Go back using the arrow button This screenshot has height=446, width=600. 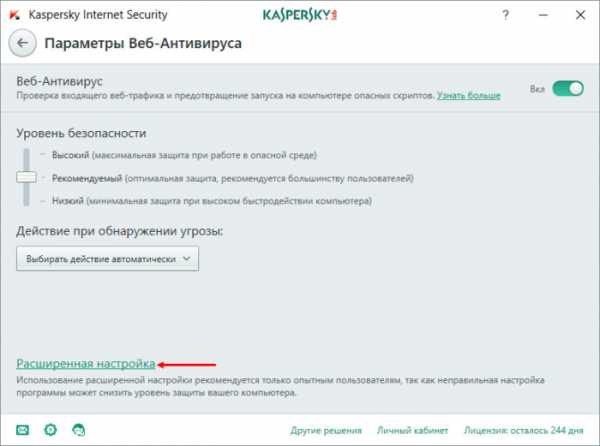(23, 43)
